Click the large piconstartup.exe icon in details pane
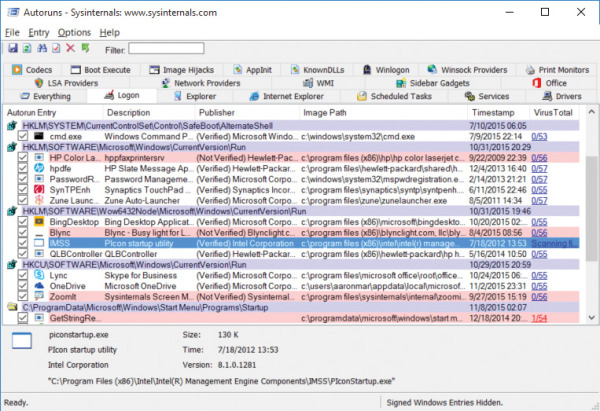 (x=22, y=341)
